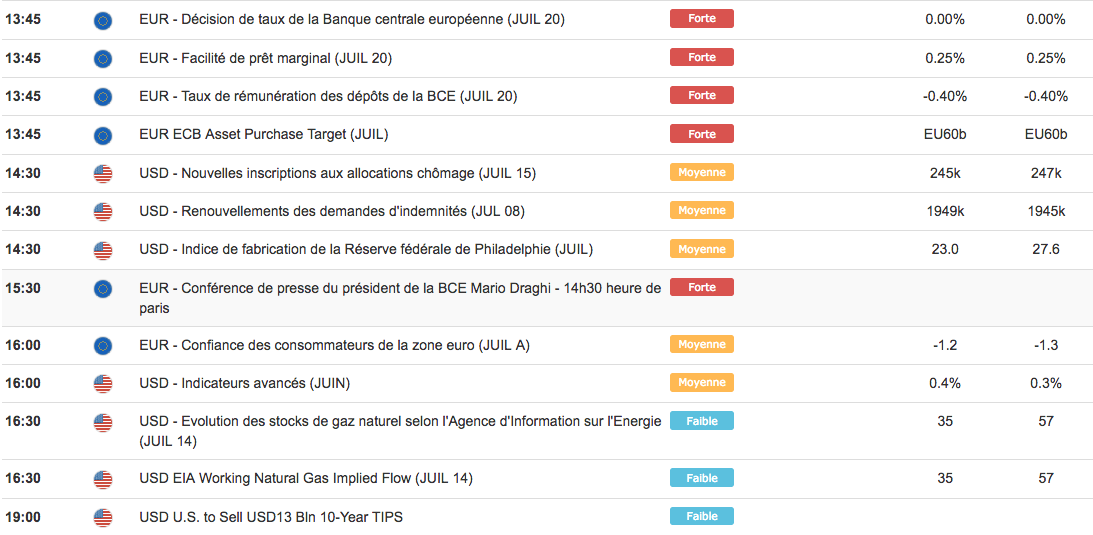The width and height of the screenshot is (1093, 535).
Task: Select the Moyenne badge for Renouvellements des demandes d'indemnités
Action: point(702,211)
